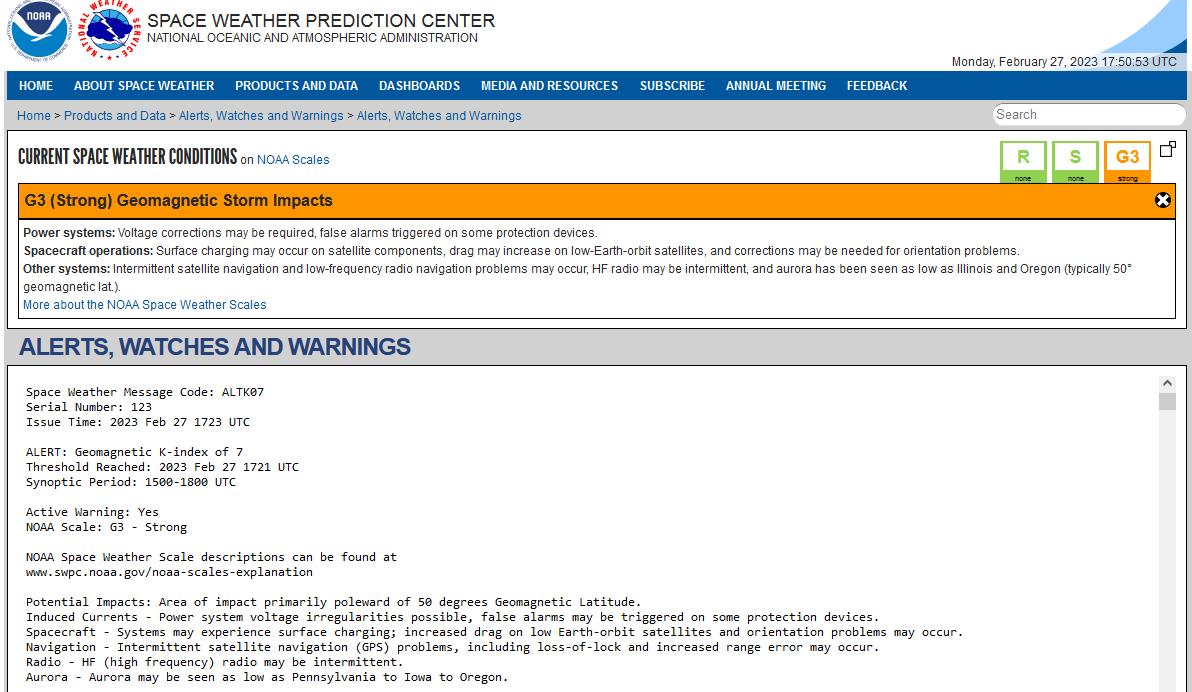The image size is (1192, 692).
Task: Click the Home breadcrumb link
Action: tap(33, 116)
